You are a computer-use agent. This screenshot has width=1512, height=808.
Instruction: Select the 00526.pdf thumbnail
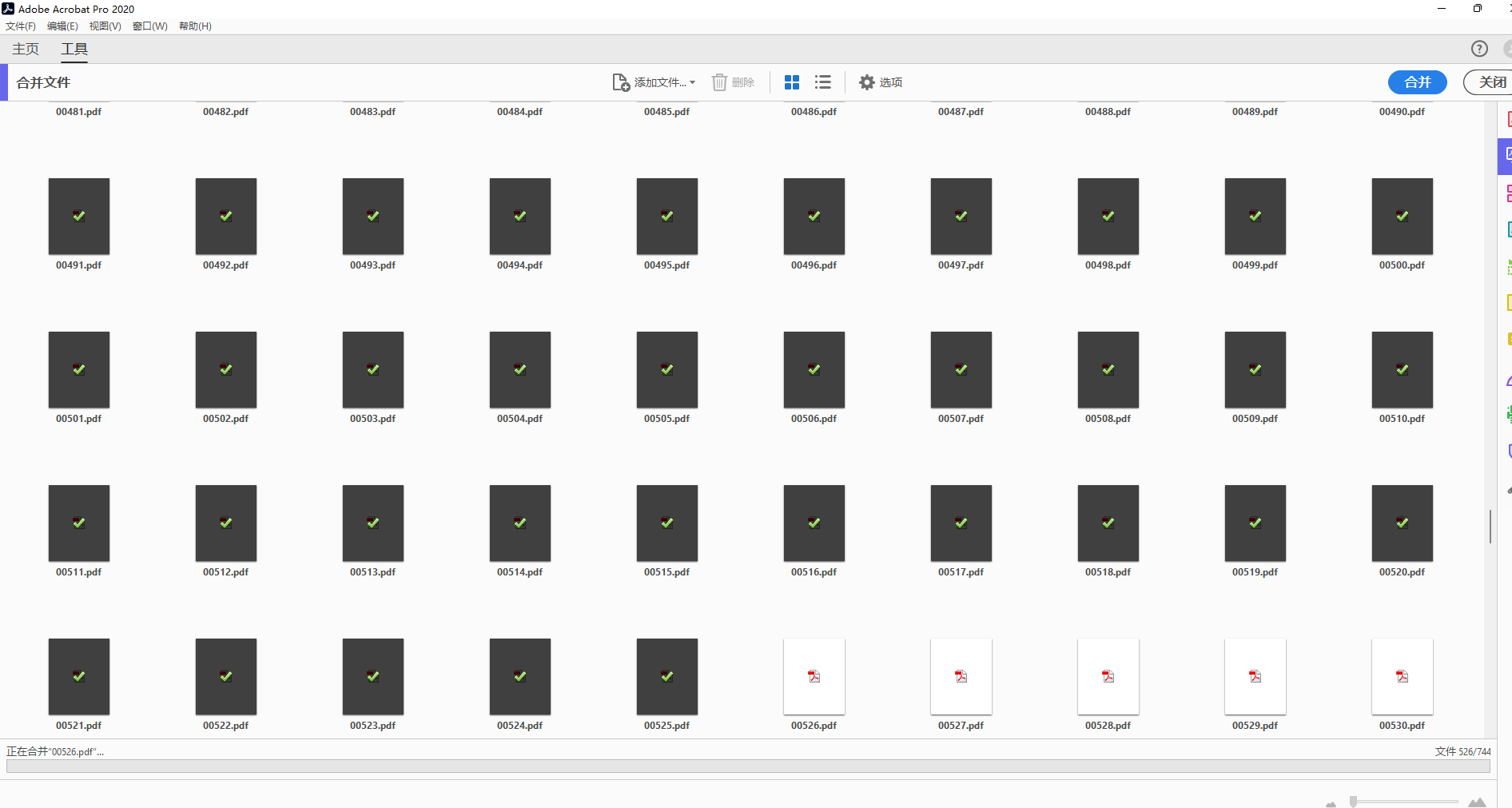coord(814,676)
